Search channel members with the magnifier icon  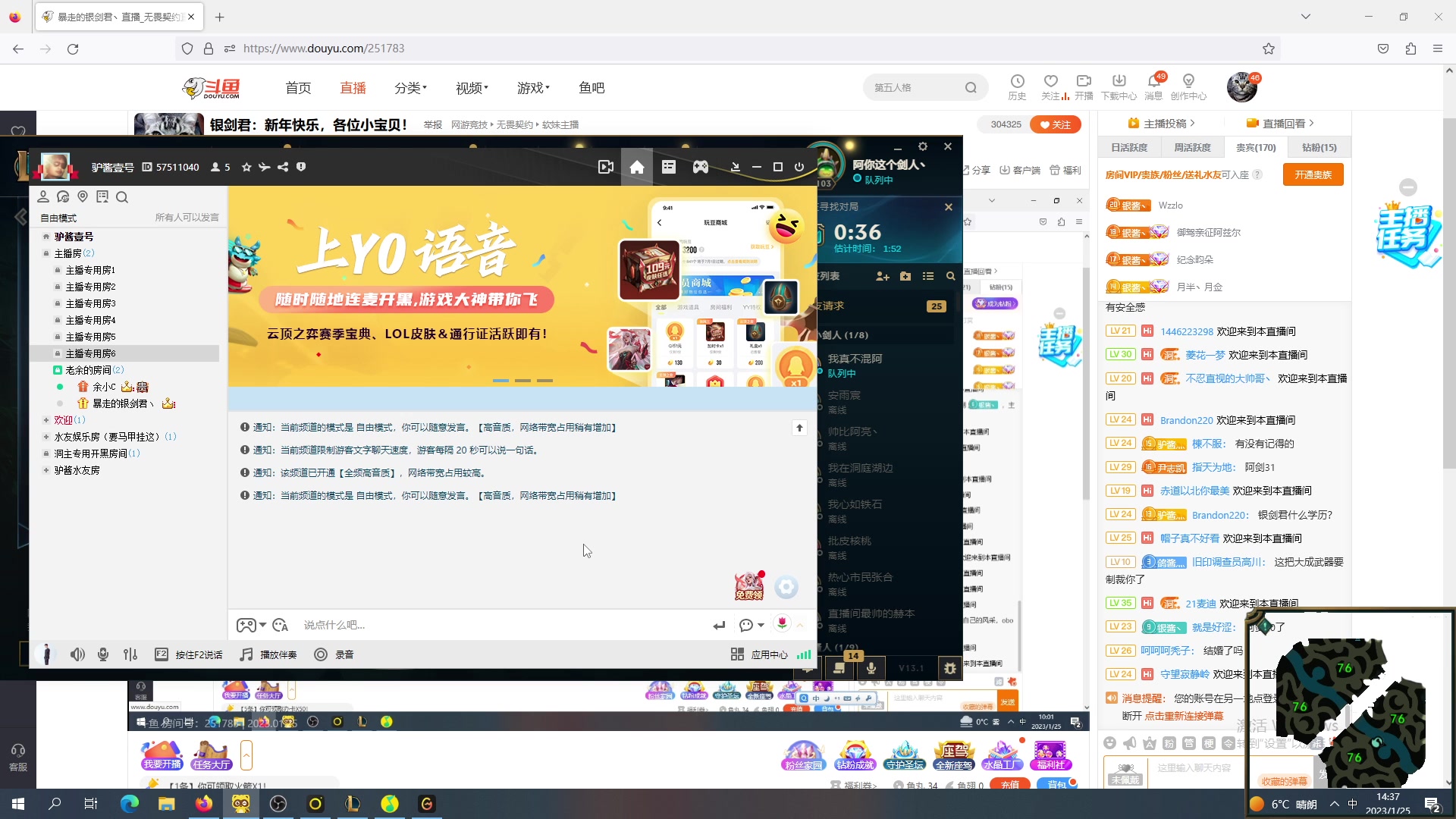(122, 196)
